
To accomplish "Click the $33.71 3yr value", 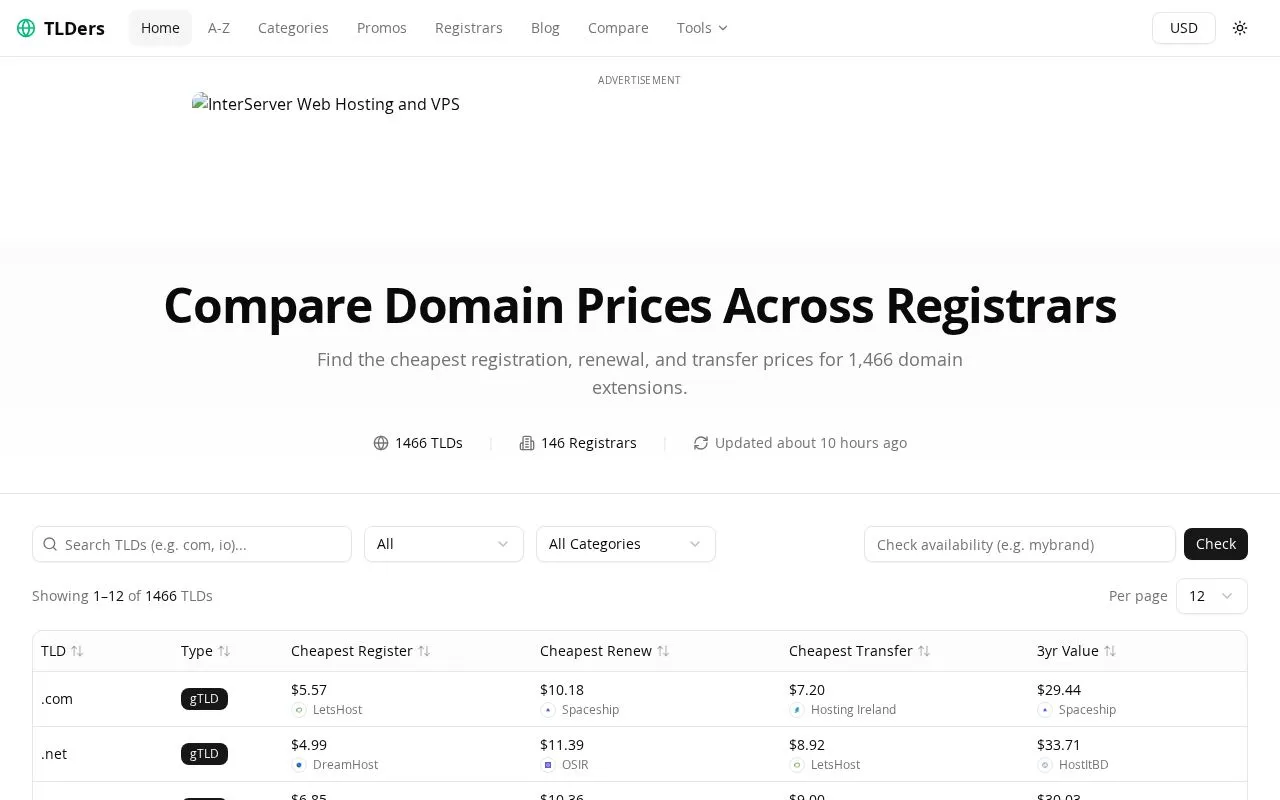I will point(1059,745).
